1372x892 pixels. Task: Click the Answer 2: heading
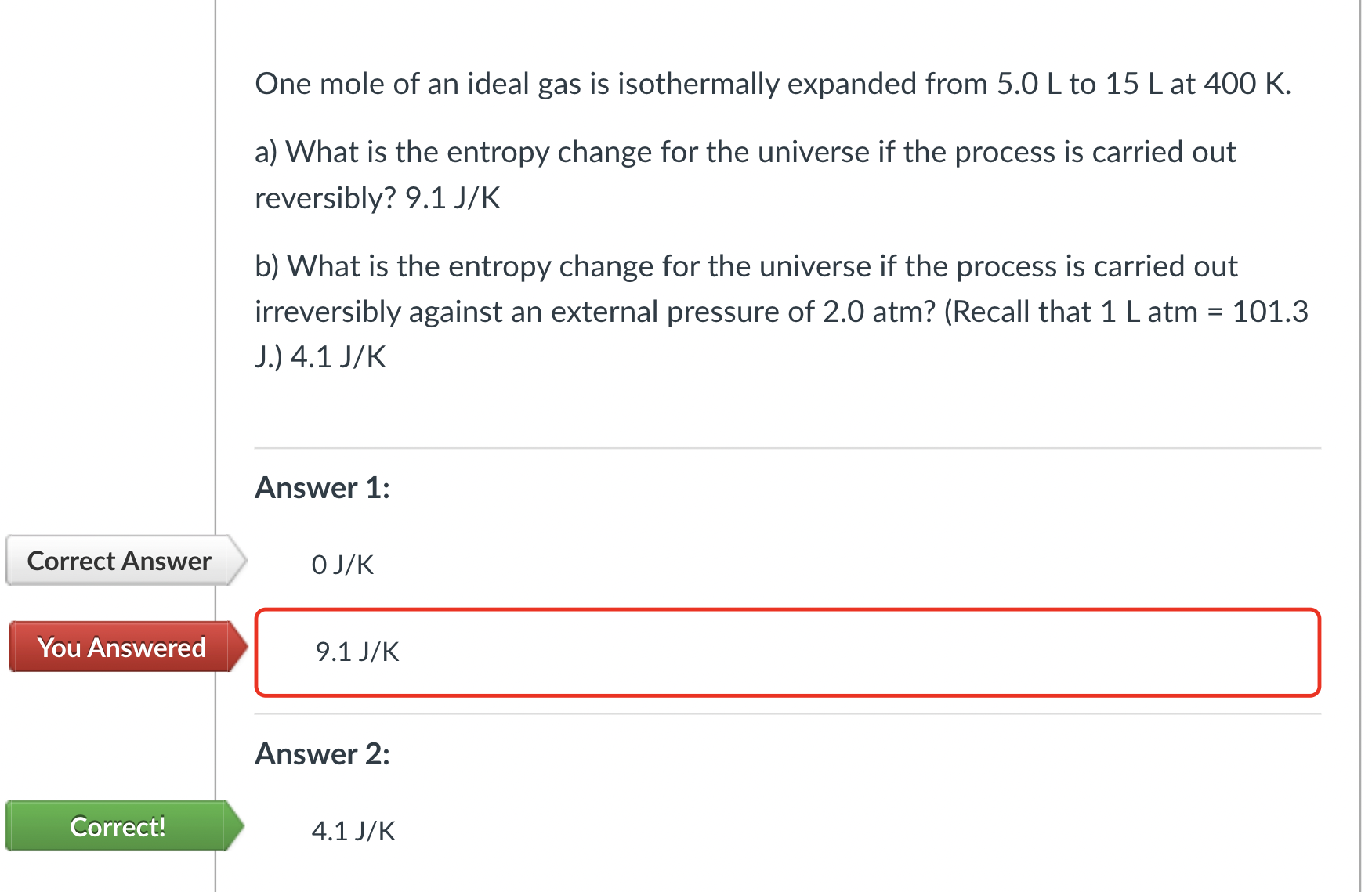[324, 754]
